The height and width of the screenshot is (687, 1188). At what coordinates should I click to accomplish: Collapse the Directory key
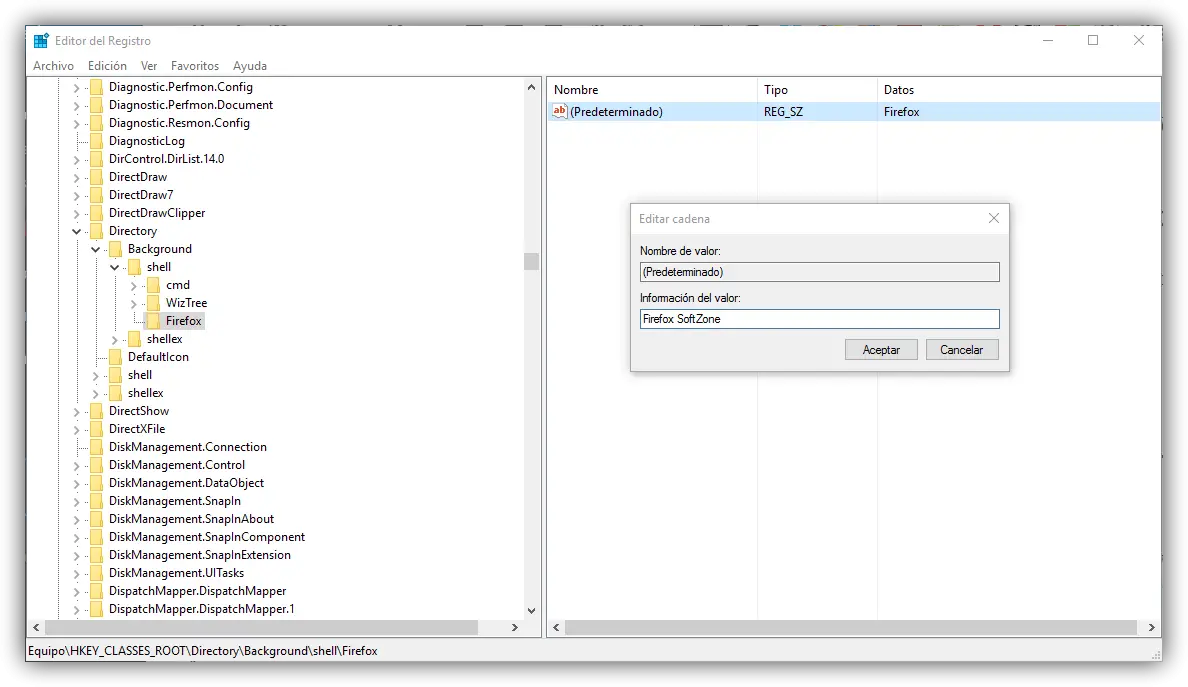pyautogui.click(x=77, y=231)
